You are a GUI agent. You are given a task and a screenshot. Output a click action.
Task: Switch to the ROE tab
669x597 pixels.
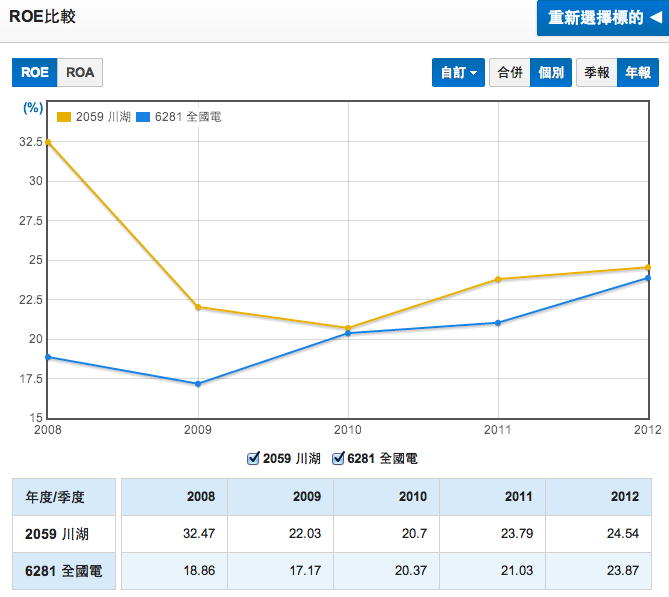34,72
